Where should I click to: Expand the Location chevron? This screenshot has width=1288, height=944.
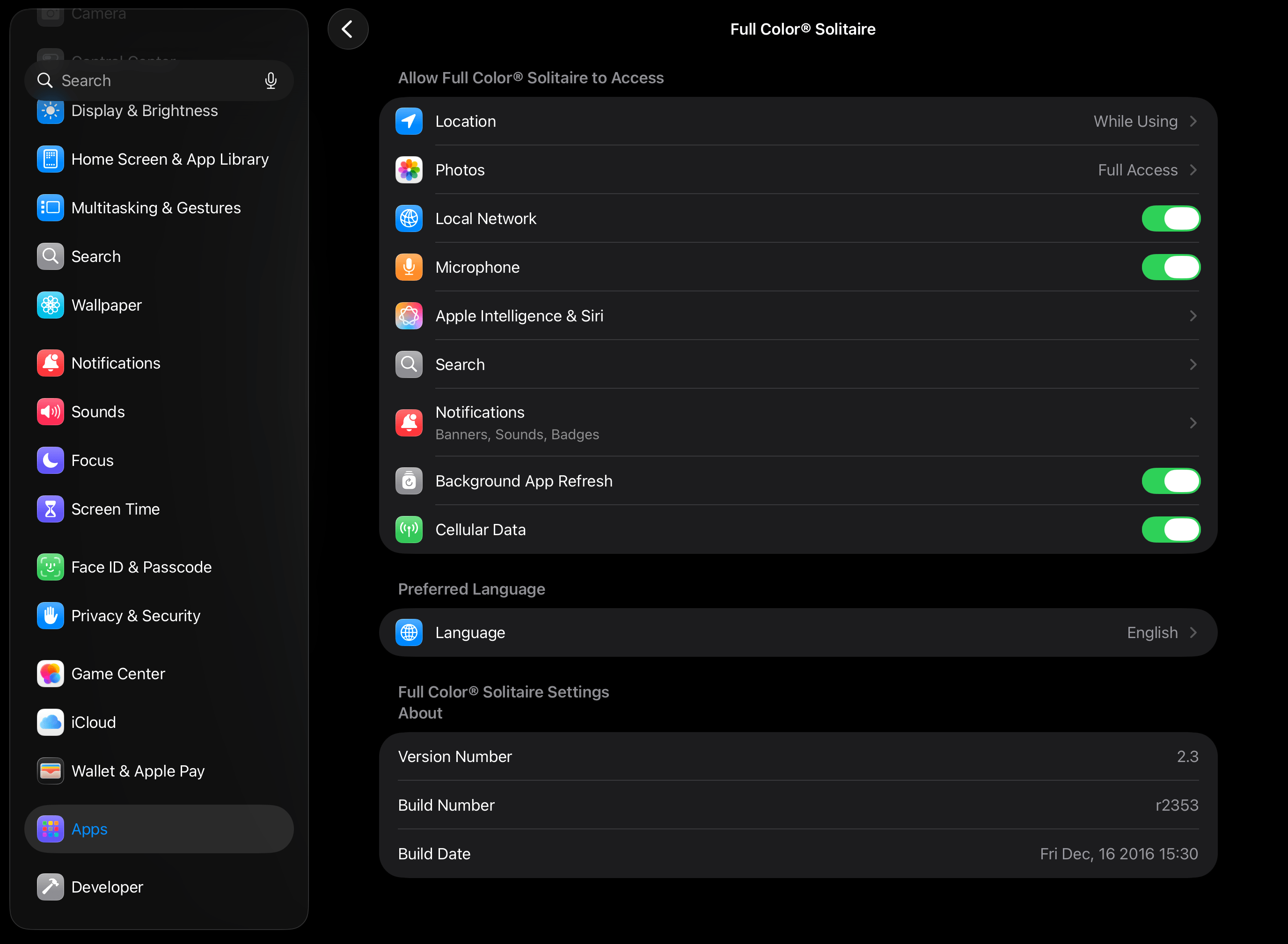tap(1193, 121)
